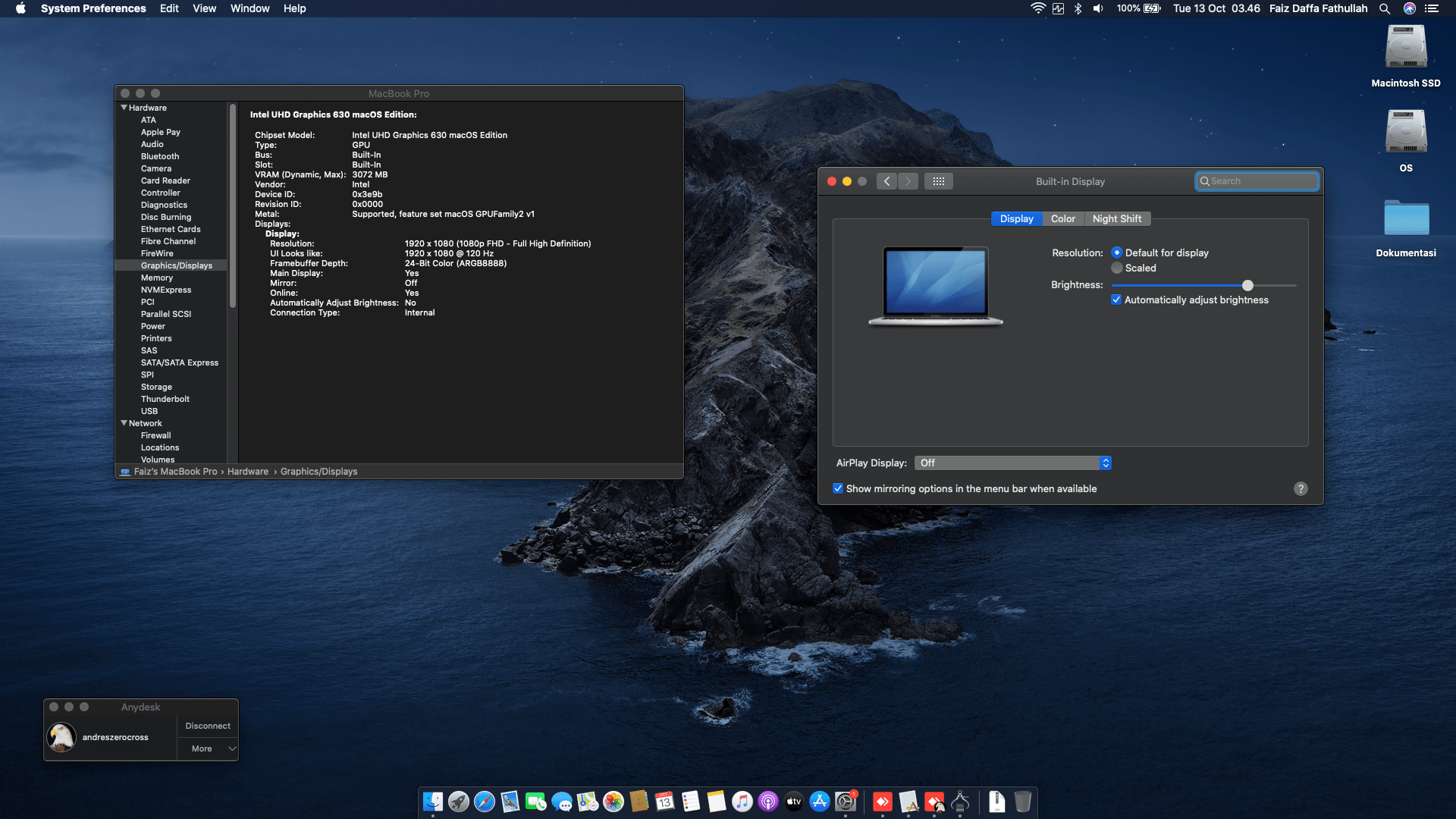Open Music from the Dock
This screenshot has width=1456, height=819.
coord(742,802)
